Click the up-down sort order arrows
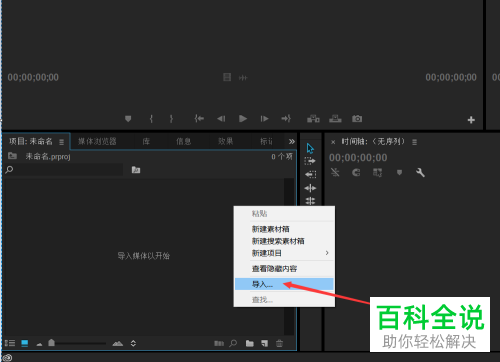 click(133, 343)
